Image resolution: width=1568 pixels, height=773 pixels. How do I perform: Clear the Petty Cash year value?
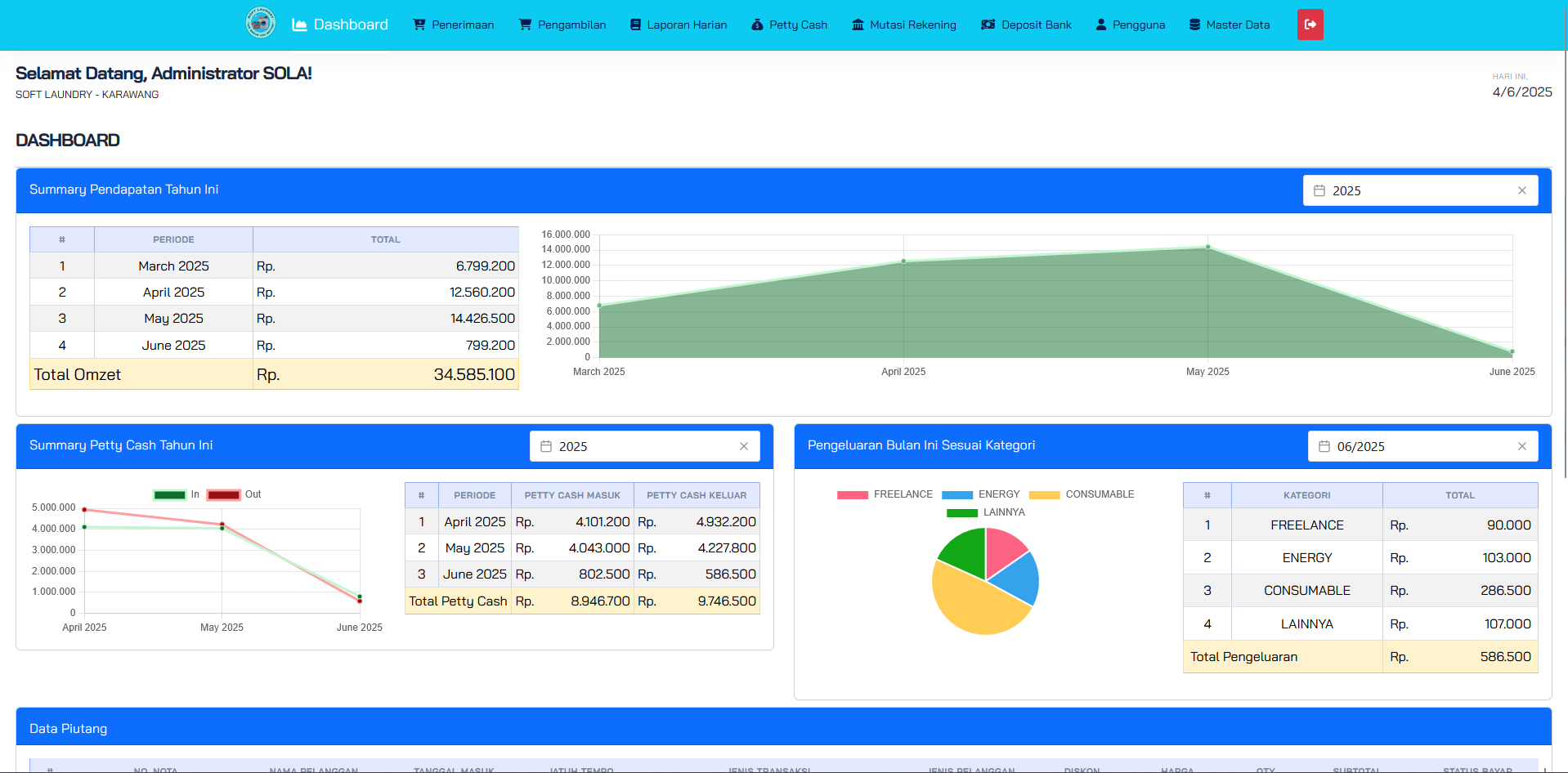tap(743, 446)
